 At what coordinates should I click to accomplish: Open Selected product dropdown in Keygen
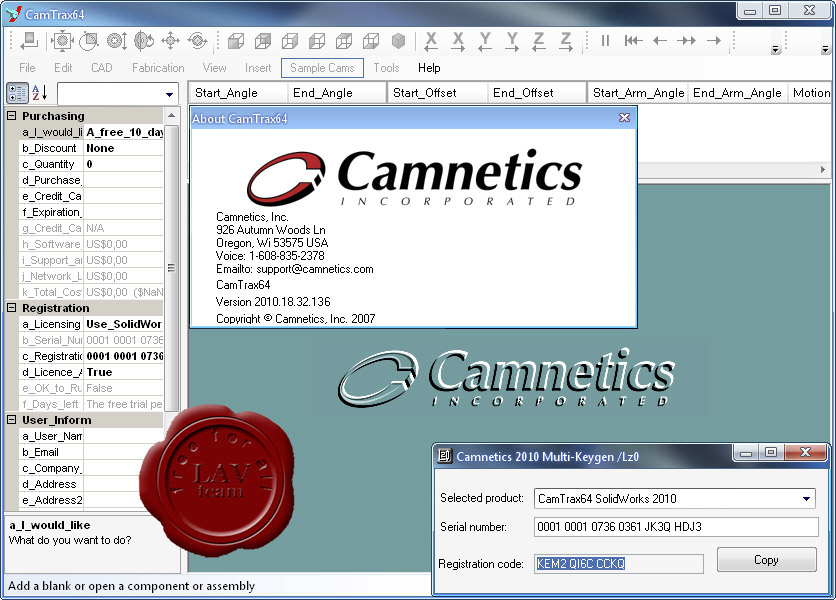click(807, 499)
